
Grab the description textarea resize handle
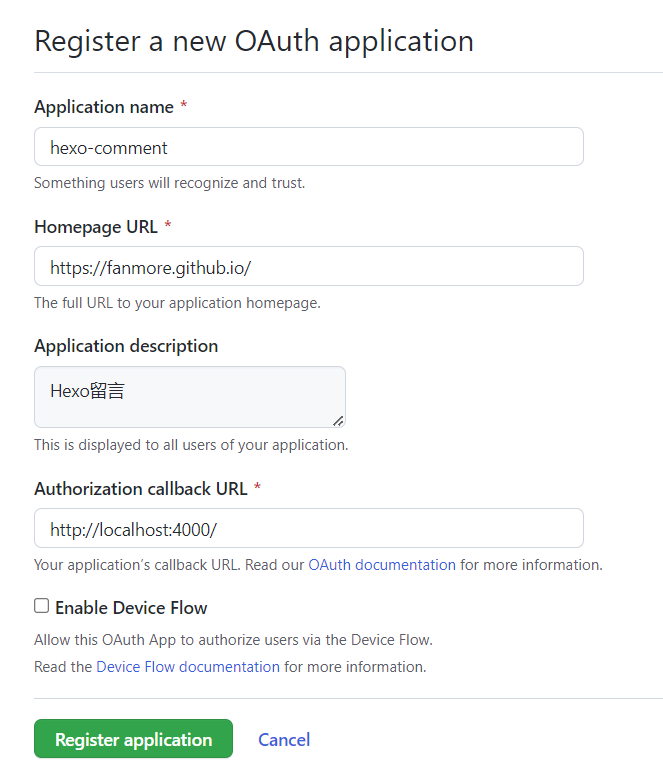point(338,421)
